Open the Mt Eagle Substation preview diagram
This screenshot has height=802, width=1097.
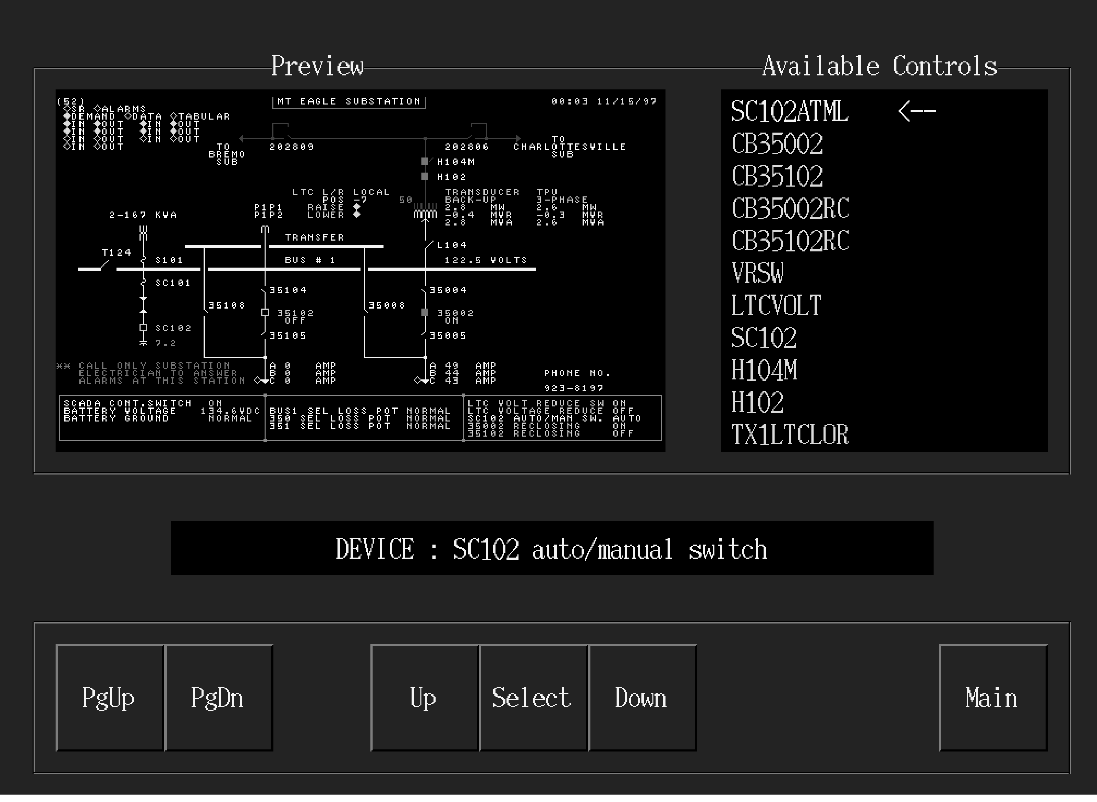pos(360,270)
